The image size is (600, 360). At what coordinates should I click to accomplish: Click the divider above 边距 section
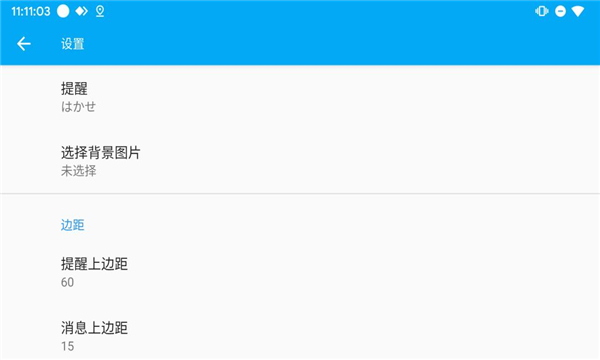point(300,194)
